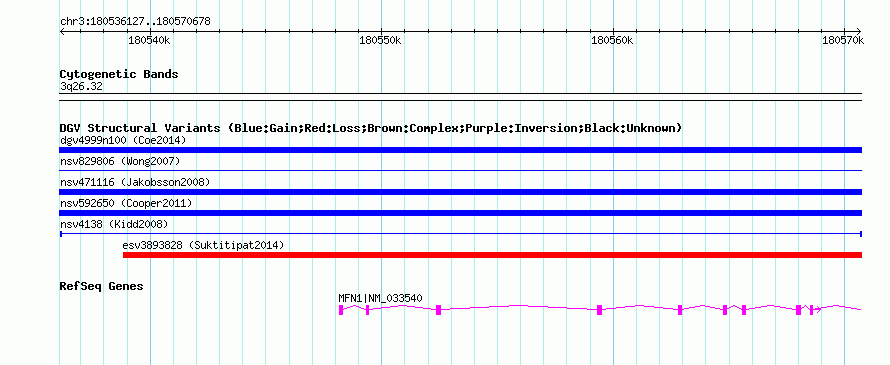Click the 3q26.32 band label
This screenshot has width=890, height=365.
[81, 86]
